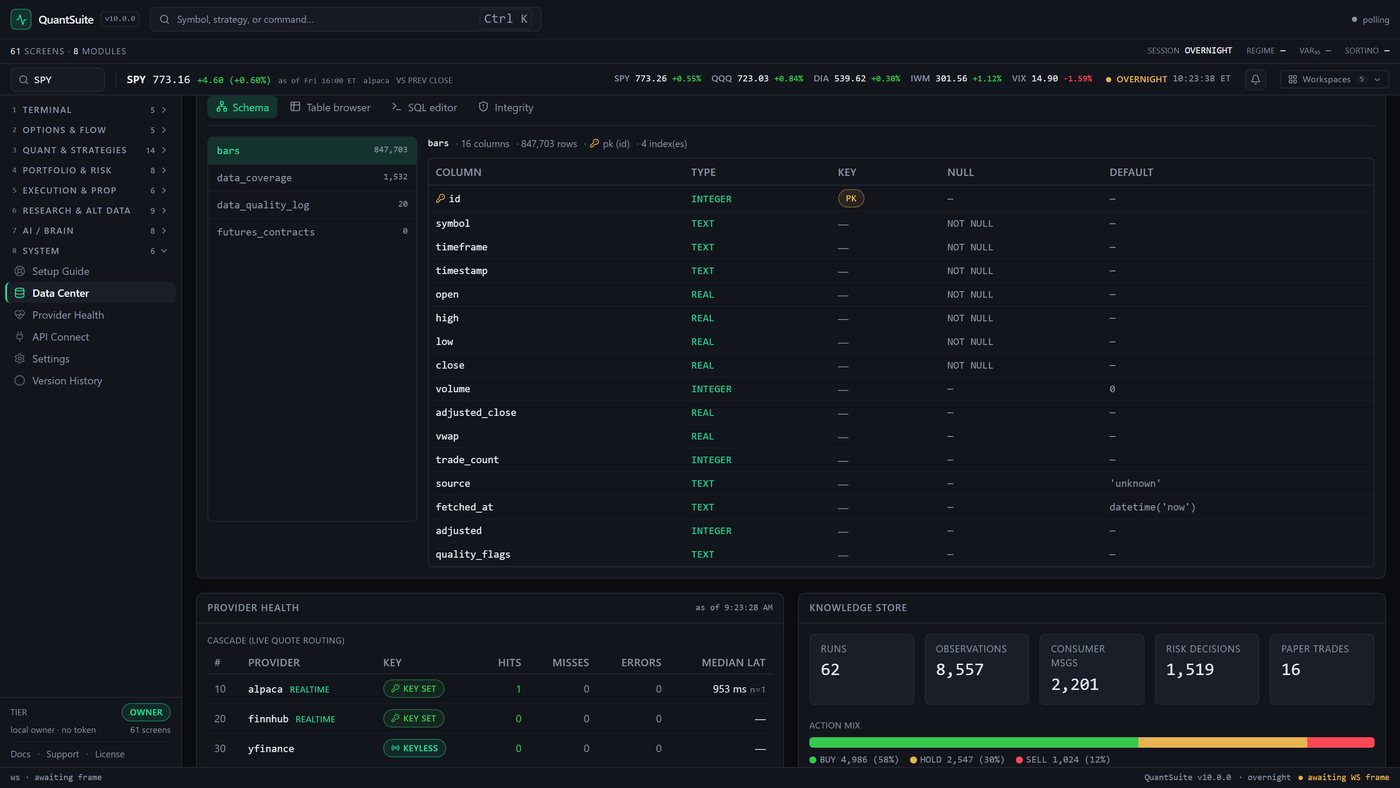Select the bars table in list
This screenshot has height=788, width=1400.
(312, 150)
